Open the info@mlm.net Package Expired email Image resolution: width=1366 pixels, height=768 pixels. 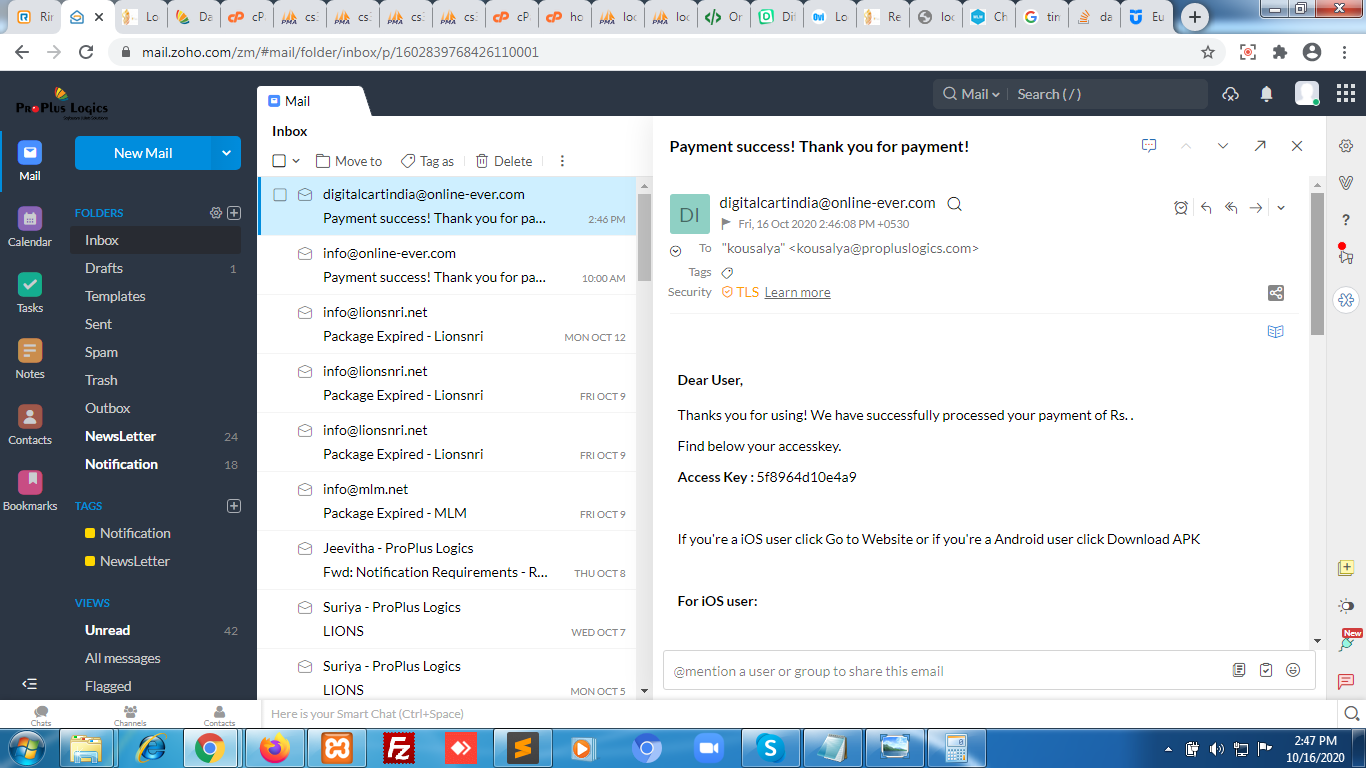(447, 501)
